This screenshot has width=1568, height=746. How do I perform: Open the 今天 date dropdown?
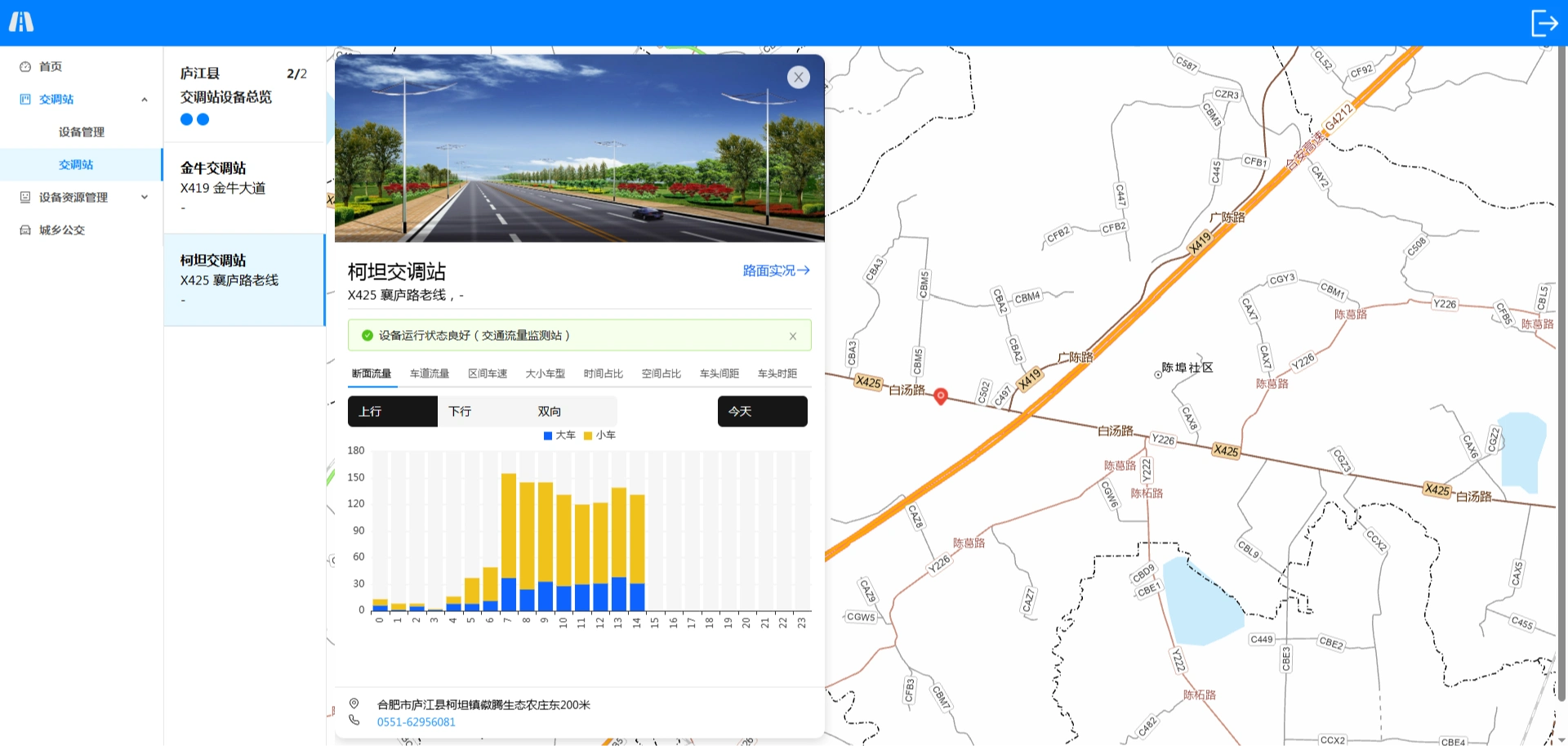pos(762,412)
